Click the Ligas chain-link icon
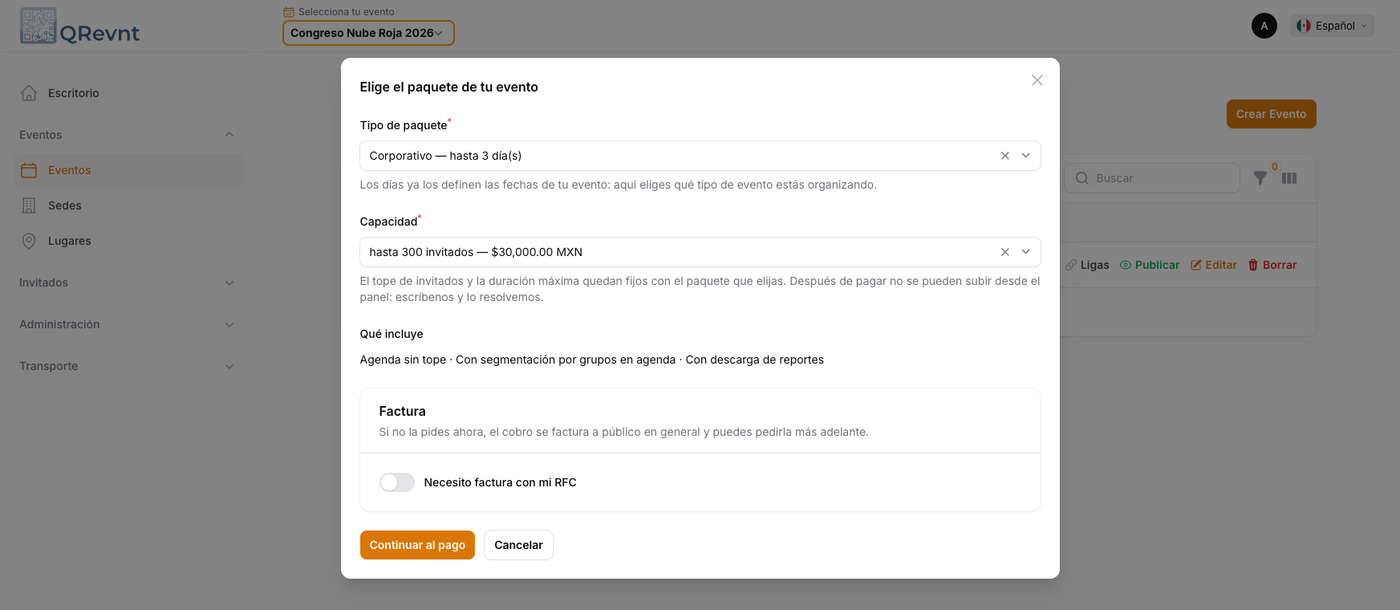Image resolution: width=1400 pixels, height=610 pixels. (x=1071, y=265)
